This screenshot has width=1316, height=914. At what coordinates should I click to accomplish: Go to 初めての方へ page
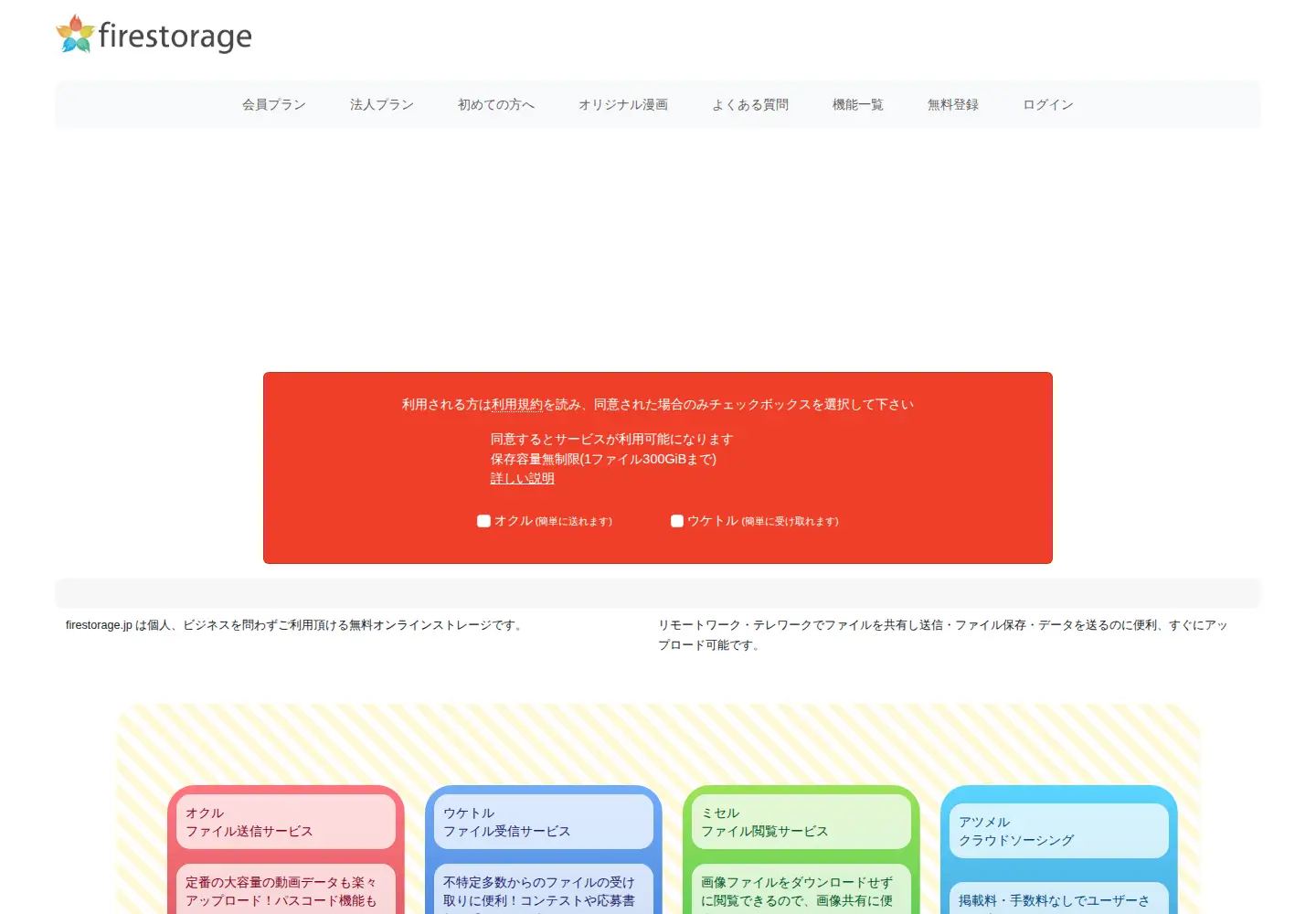coord(495,104)
